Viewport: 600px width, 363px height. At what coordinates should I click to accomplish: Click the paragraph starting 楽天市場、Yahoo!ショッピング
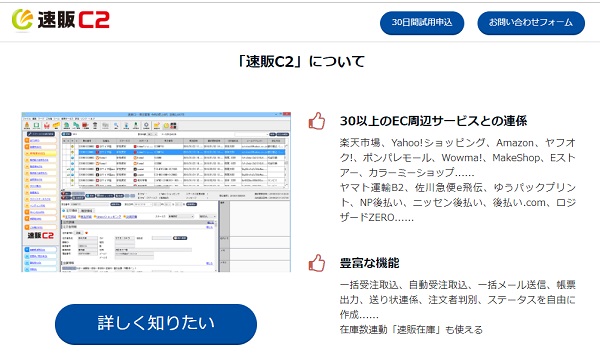(x=458, y=158)
